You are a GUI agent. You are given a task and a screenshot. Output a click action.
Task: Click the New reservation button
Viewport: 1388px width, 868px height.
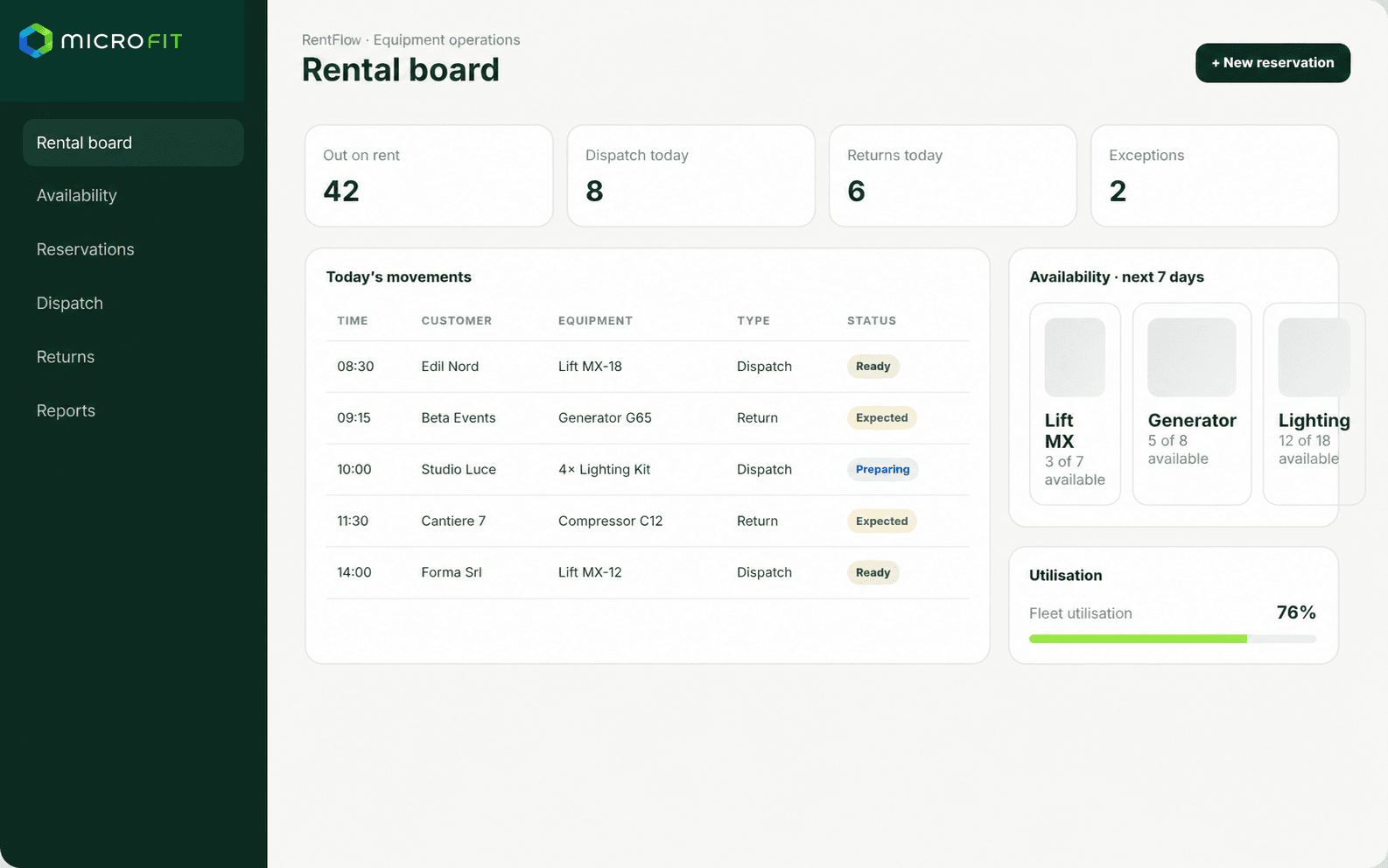pyautogui.click(x=1272, y=63)
